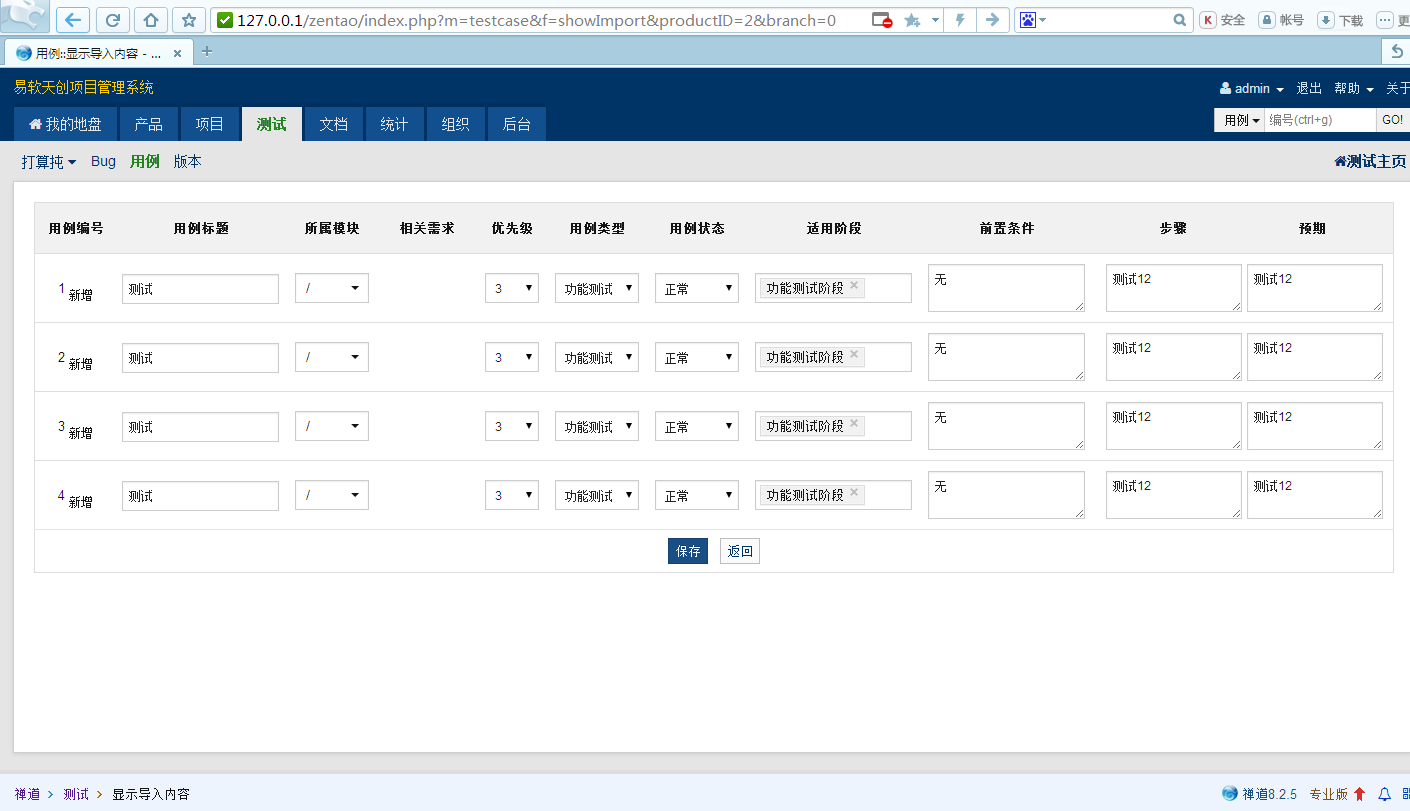Viewport: 1410px width, 811px height.
Task: Click the lightning speed-mode icon
Action: point(960,20)
